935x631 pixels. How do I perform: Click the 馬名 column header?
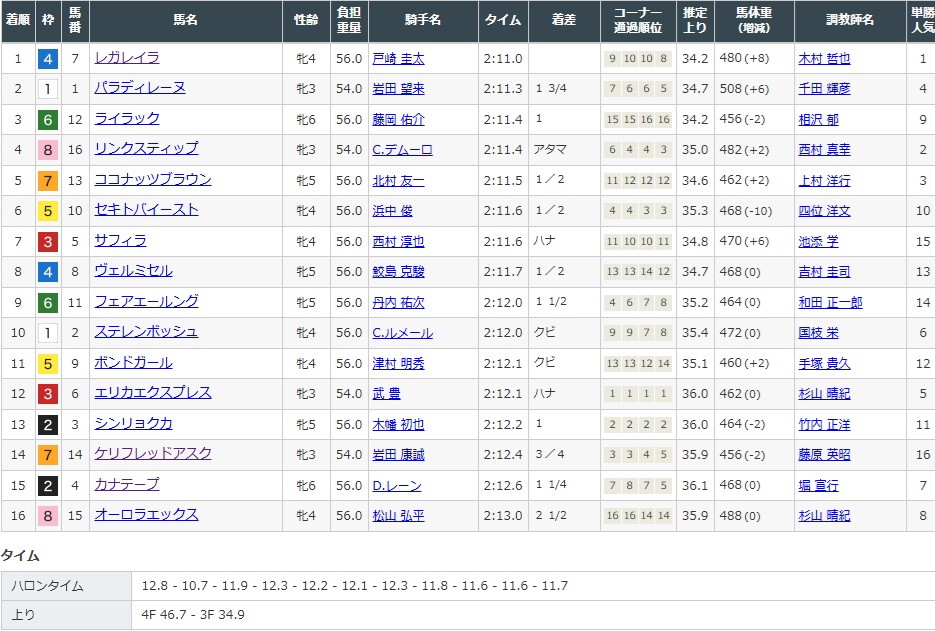pyautogui.click(x=185, y=21)
